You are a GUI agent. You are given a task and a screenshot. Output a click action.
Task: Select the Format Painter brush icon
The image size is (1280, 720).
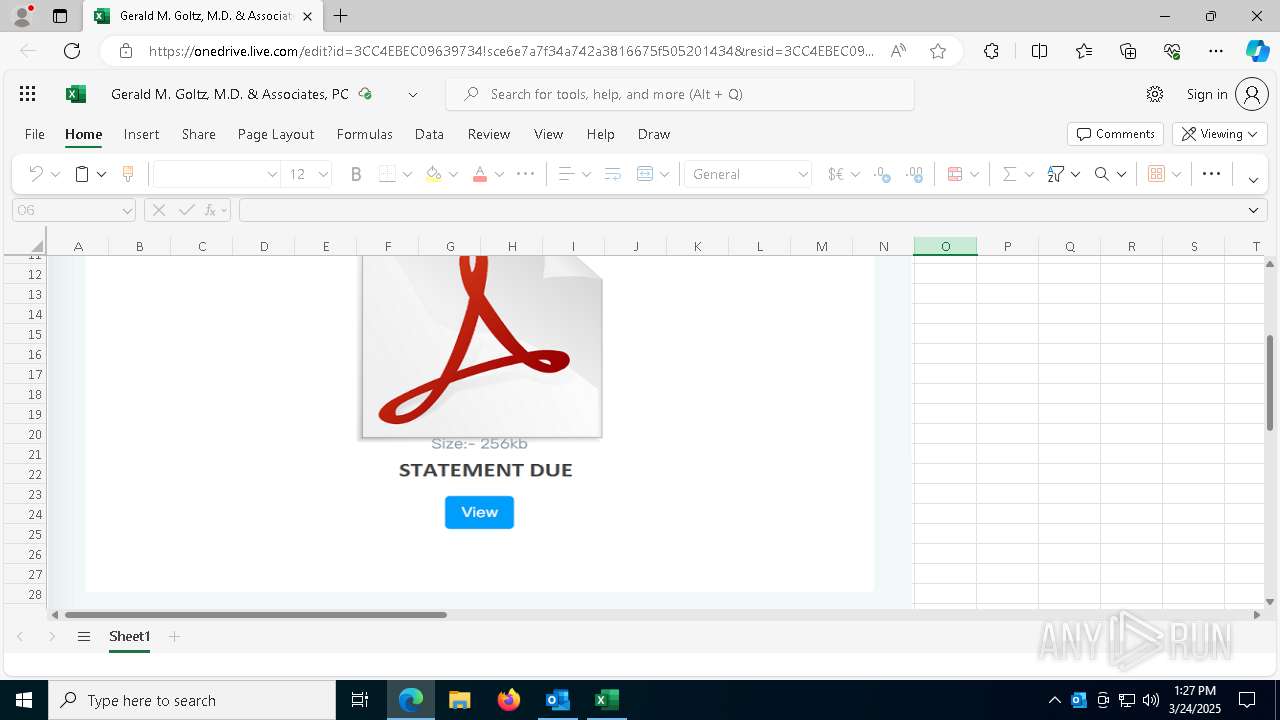128,174
